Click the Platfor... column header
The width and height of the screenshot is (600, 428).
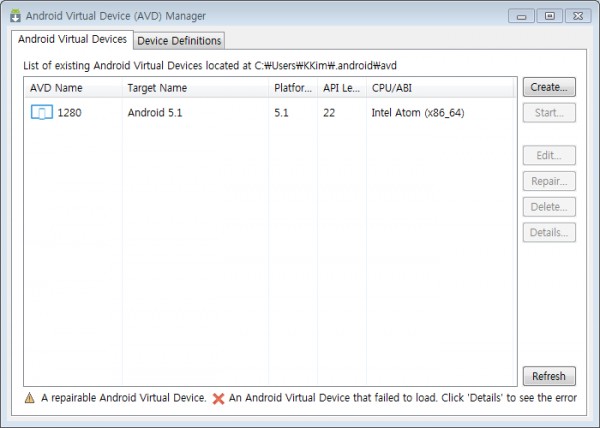click(293, 88)
